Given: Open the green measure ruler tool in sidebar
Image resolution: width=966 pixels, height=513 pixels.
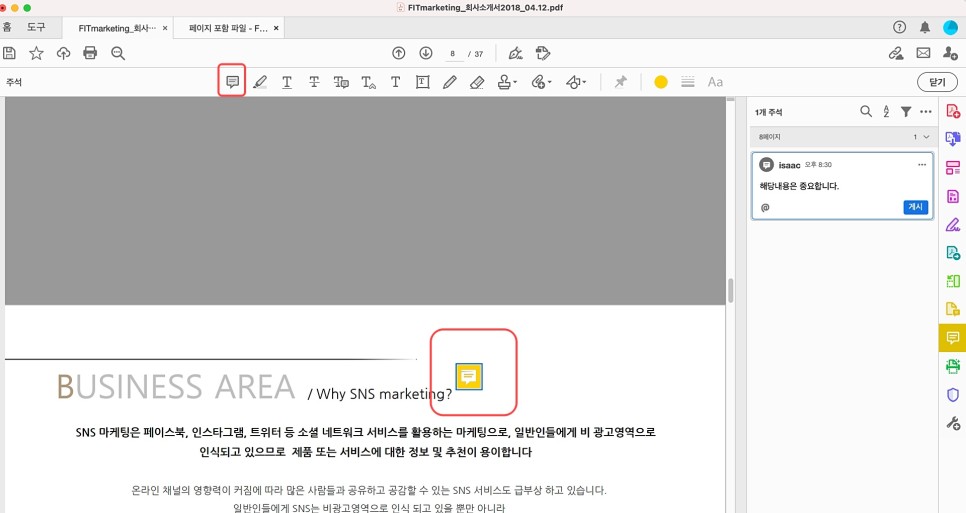Looking at the screenshot, I should pyautogui.click(x=953, y=281).
